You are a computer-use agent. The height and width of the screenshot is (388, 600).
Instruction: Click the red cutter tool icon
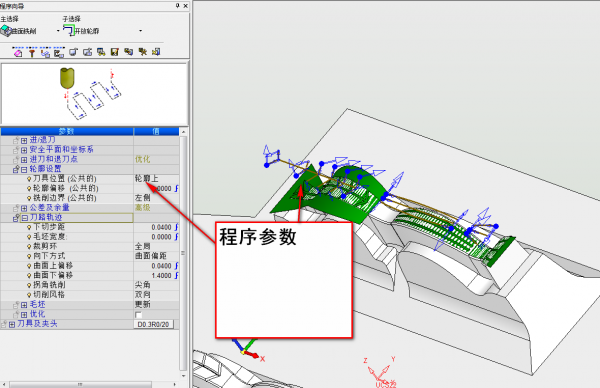[32, 53]
